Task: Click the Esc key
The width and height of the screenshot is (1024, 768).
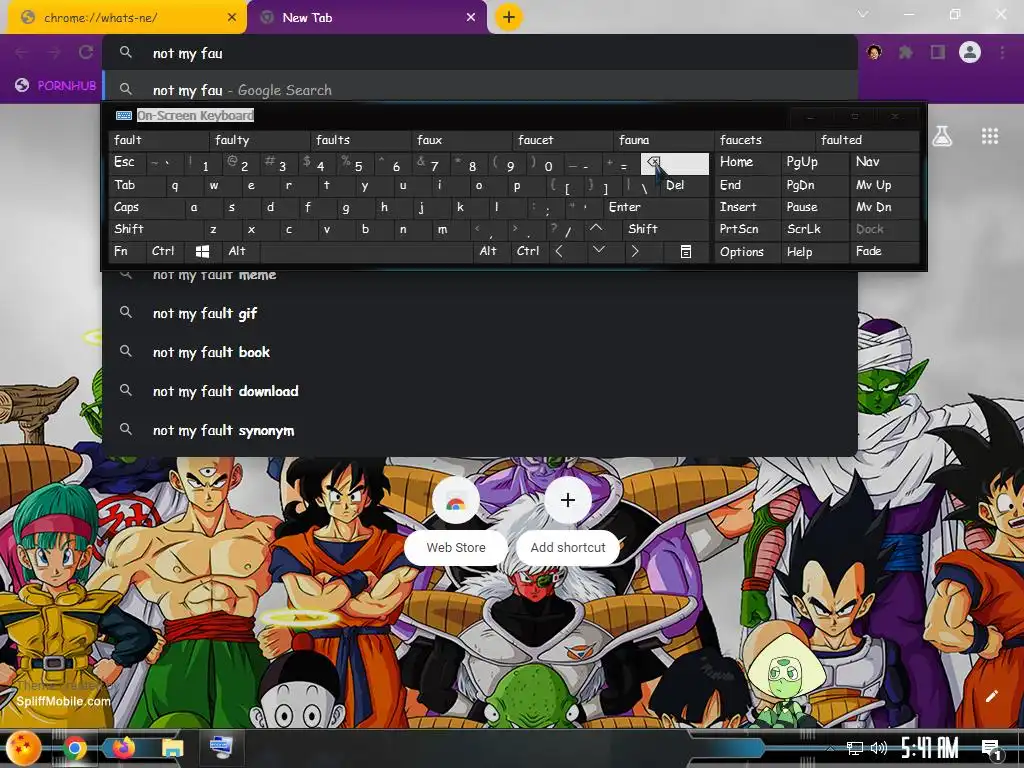Action: [x=127, y=163]
